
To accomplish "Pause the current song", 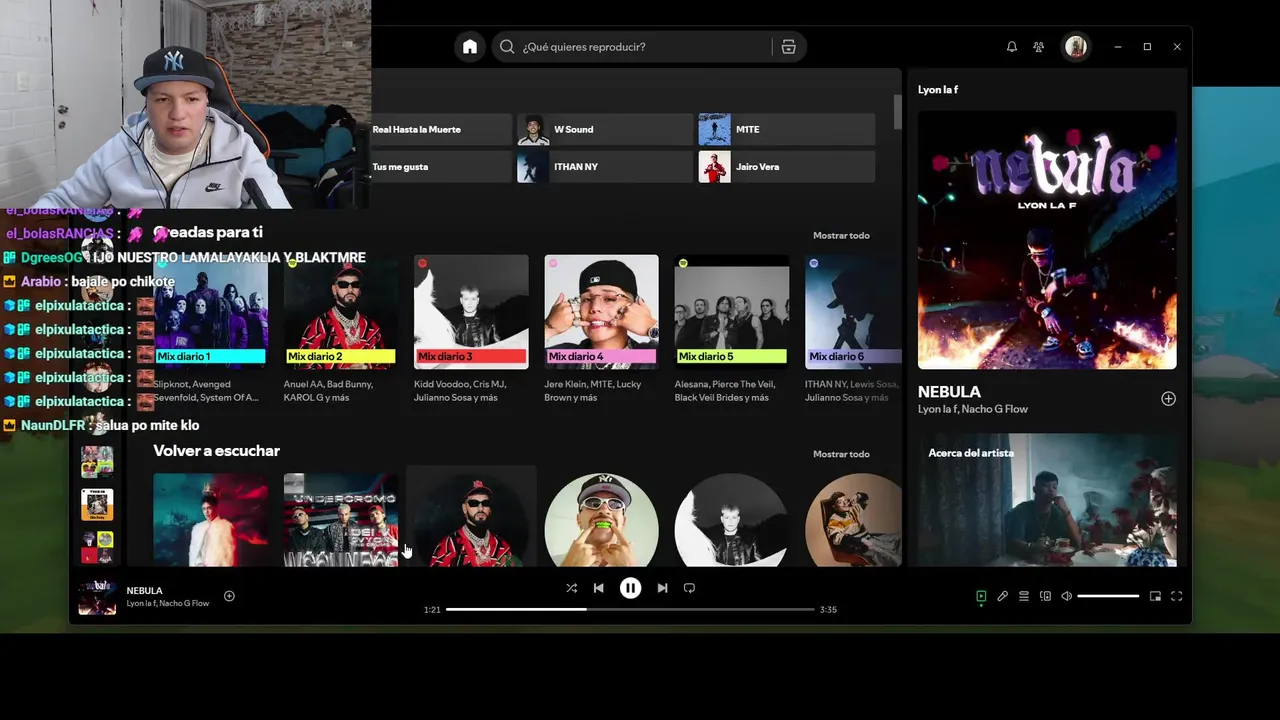I will 630,588.
